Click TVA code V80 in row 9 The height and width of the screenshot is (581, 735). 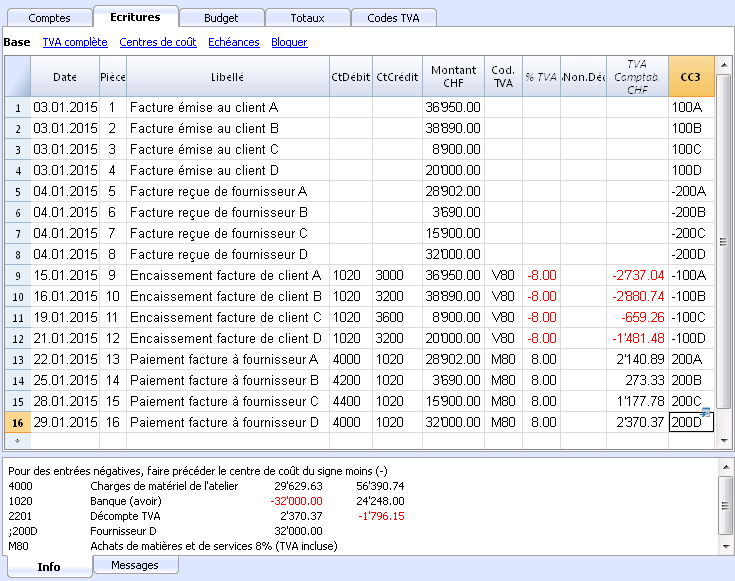(503, 275)
